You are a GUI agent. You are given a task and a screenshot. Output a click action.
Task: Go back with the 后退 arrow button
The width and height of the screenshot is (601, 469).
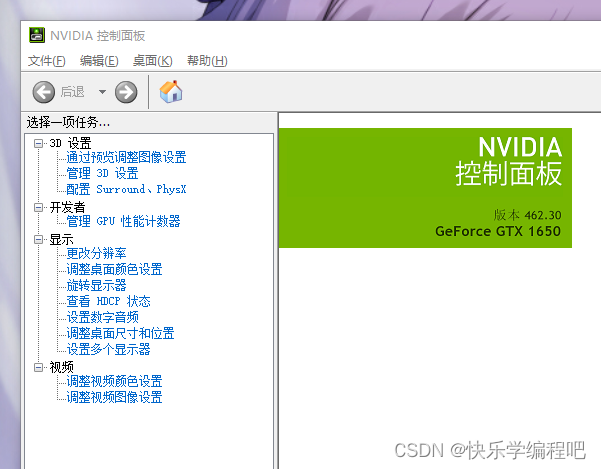pos(44,92)
